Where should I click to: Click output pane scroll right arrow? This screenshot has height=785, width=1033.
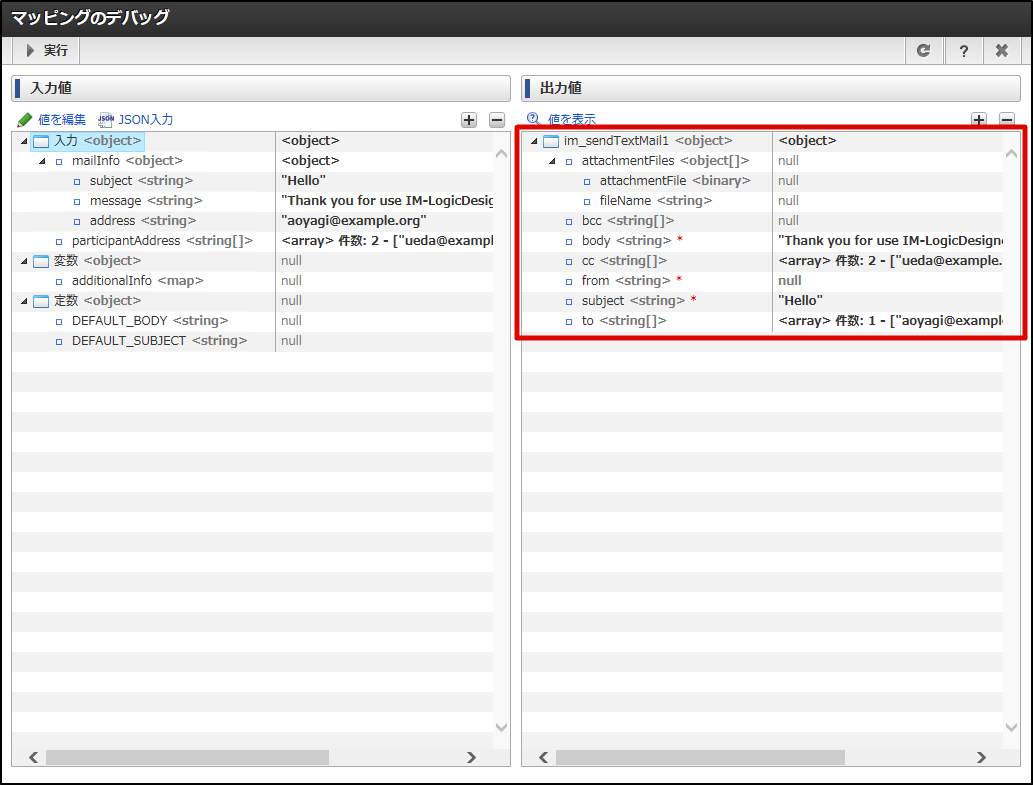tap(981, 757)
